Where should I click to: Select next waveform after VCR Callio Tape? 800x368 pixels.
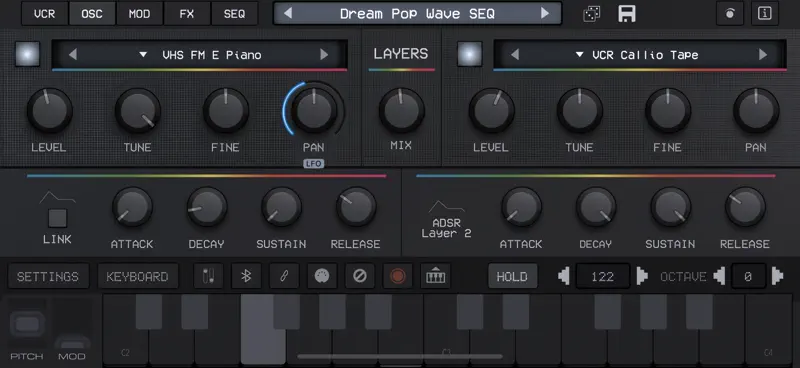pyautogui.click(x=763, y=55)
